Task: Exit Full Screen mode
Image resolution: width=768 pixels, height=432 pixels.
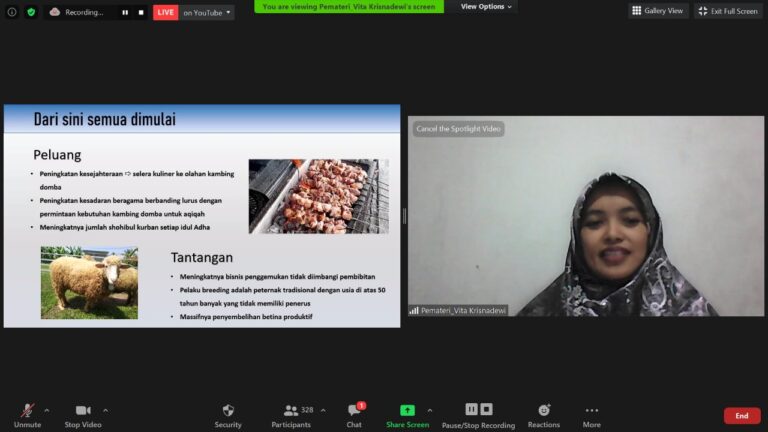Action: [728, 11]
